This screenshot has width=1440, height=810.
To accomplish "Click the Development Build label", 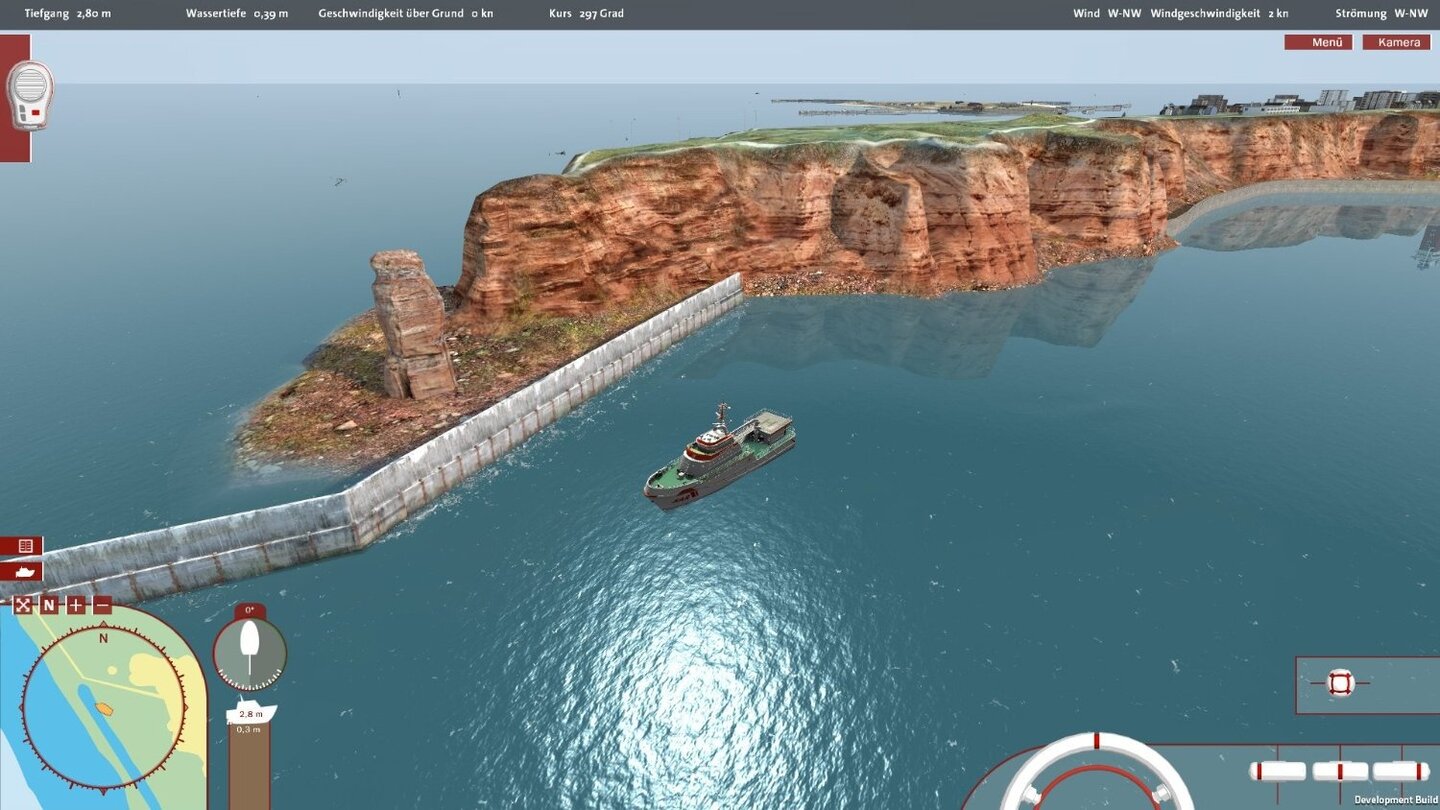I will tap(1394, 800).
